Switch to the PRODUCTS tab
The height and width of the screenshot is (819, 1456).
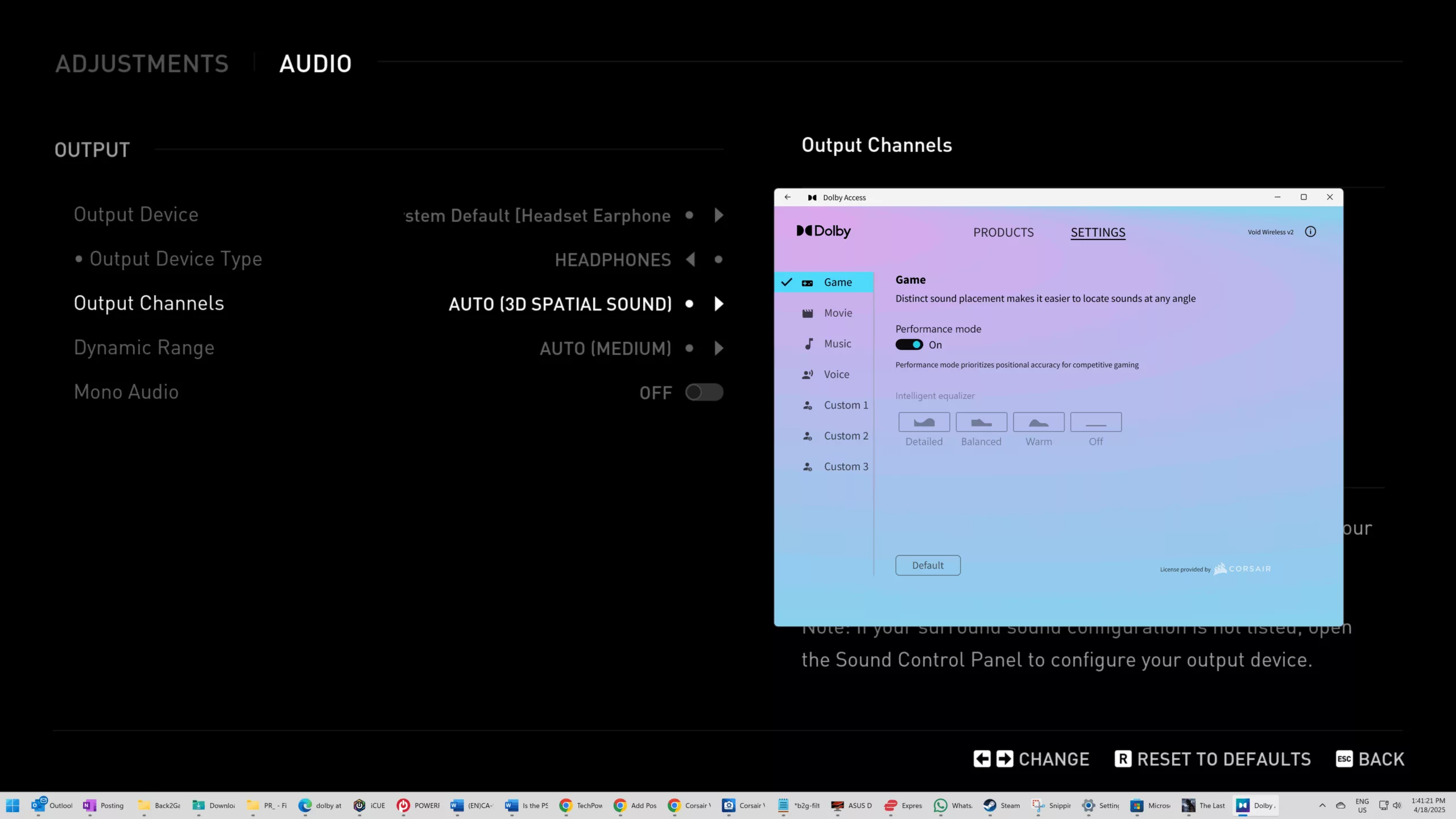click(1003, 232)
